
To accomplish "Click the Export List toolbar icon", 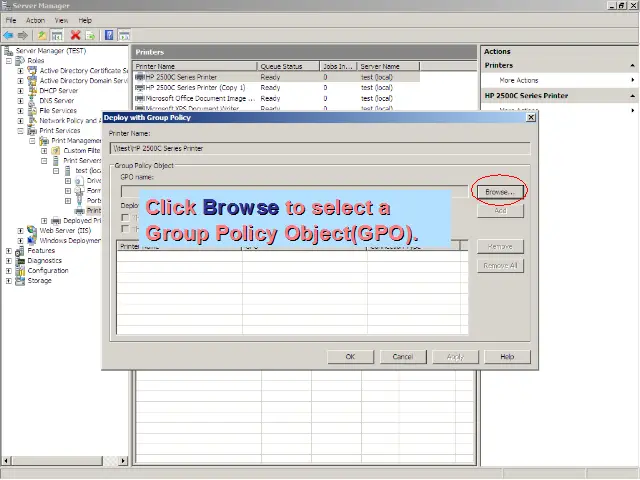I will pyautogui.click(x=90, y=36).
